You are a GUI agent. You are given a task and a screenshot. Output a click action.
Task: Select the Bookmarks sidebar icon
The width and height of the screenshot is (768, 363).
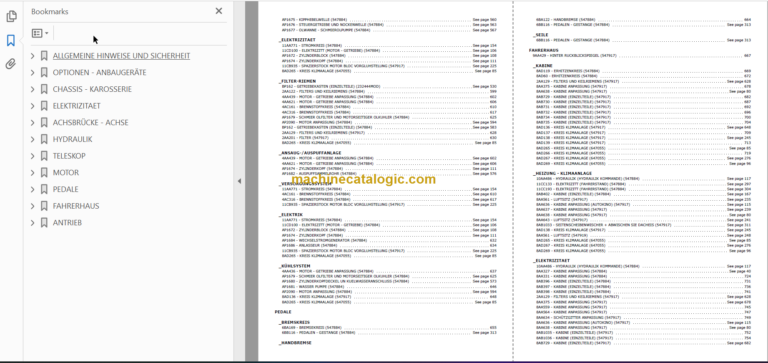(11, 40)
